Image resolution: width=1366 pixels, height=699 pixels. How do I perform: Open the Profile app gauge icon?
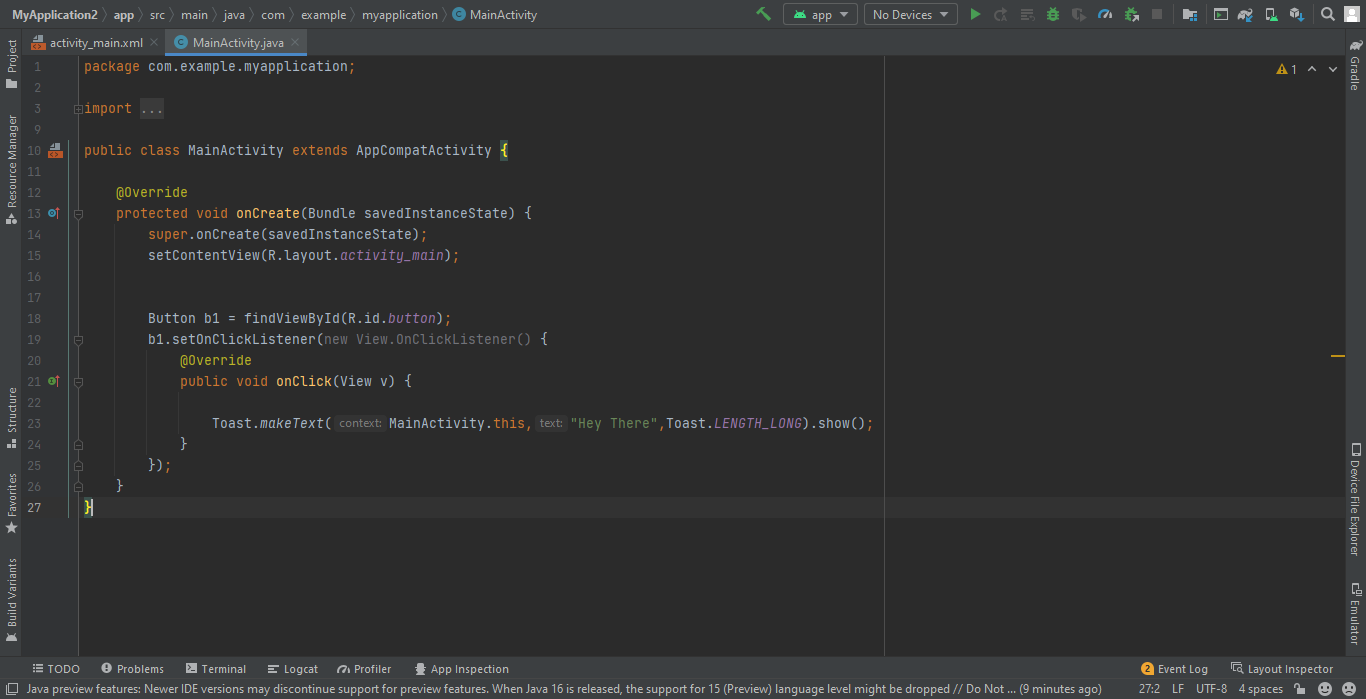coord(1104,14)
